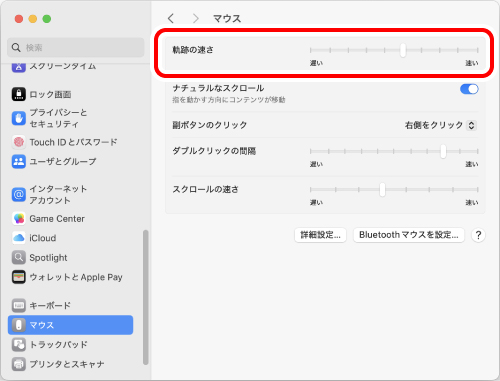Go back with the left chevron
This screenshot has height=381, width=500.
pyautogui.click(x=171, y=18)
